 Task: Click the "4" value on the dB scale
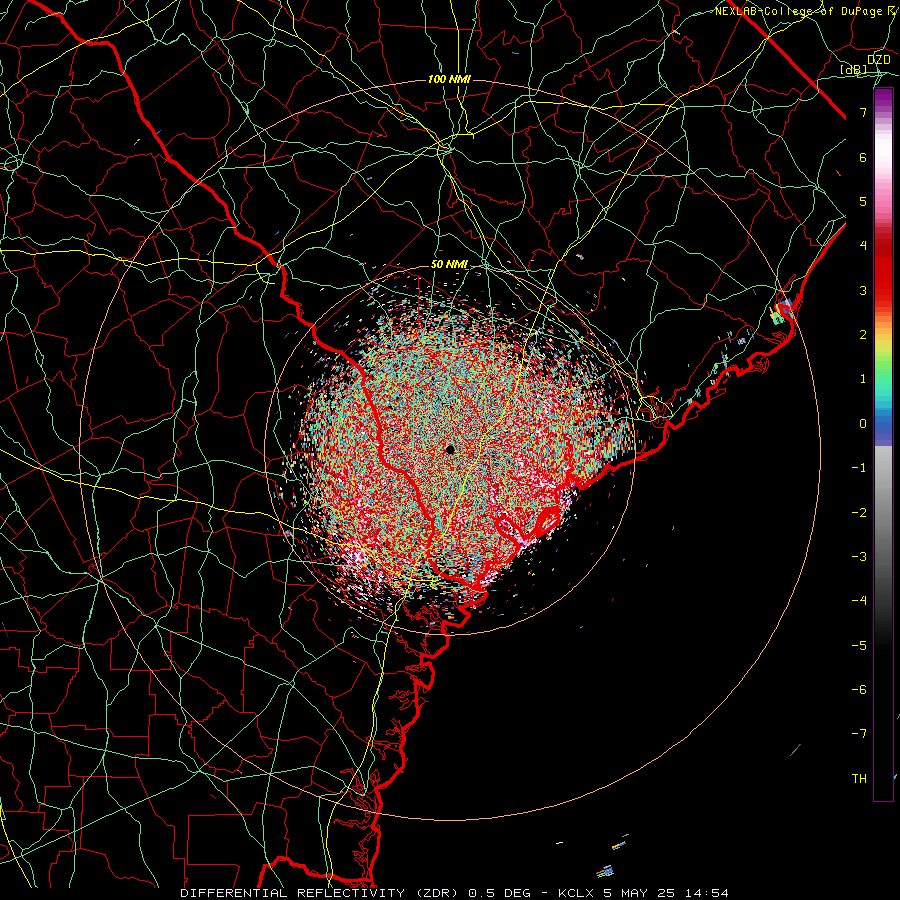coord(863,246)
